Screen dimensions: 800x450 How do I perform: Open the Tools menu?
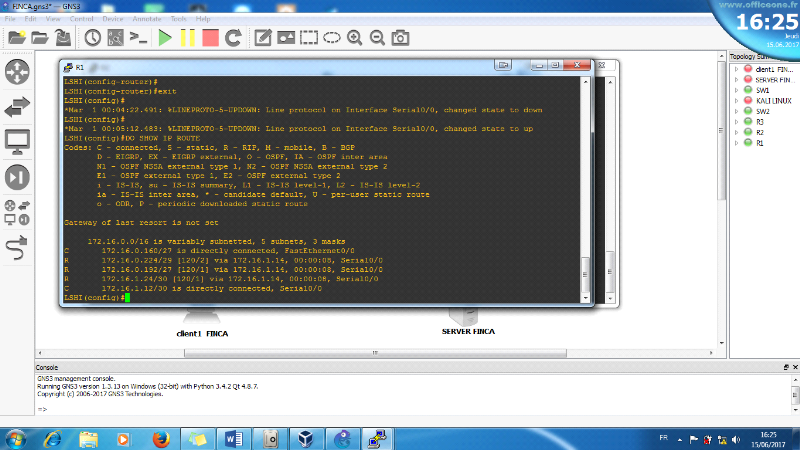pyautogui.click(x=179, y=19)
